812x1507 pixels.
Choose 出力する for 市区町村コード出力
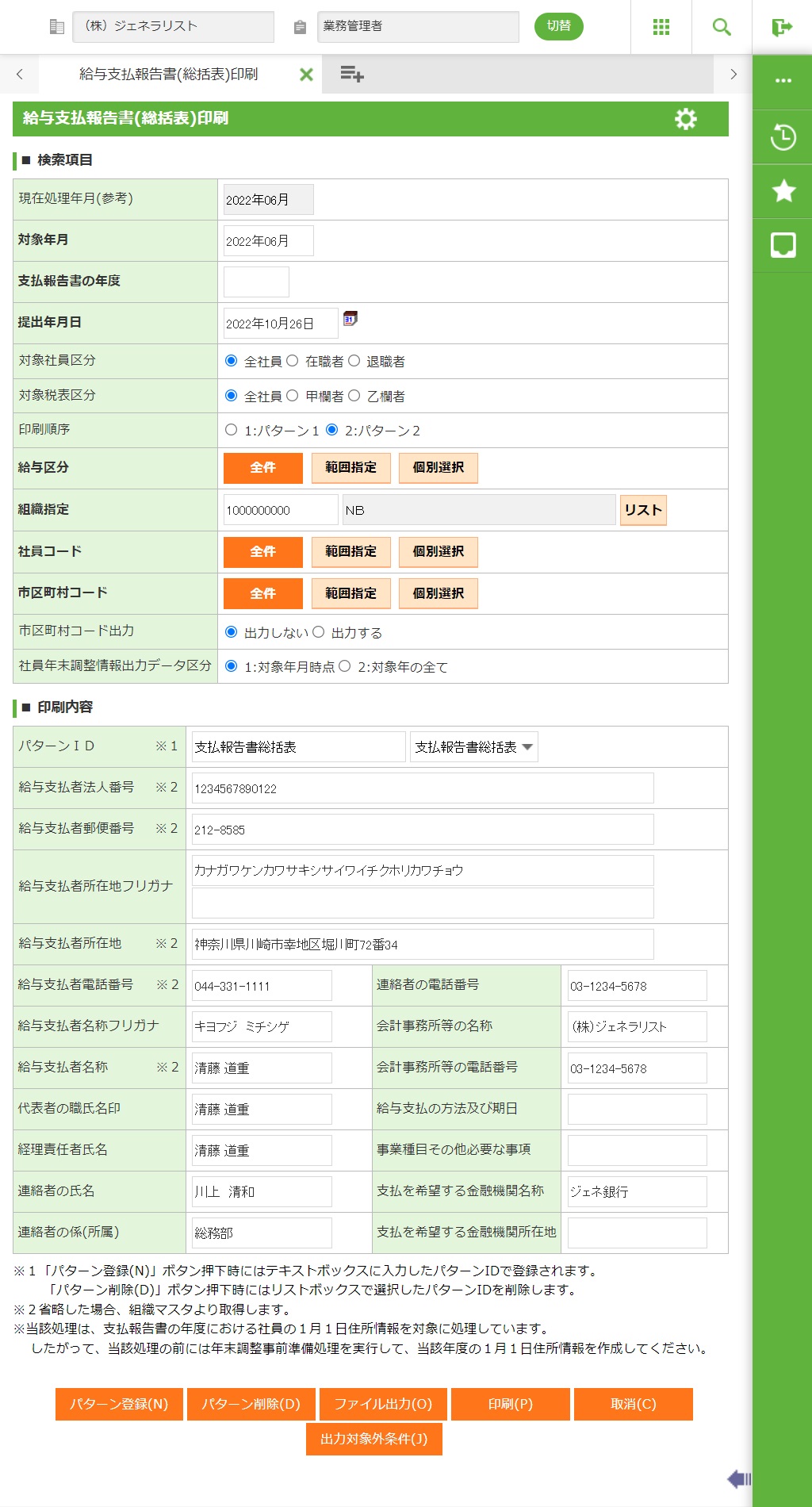[x=319, y=632]
